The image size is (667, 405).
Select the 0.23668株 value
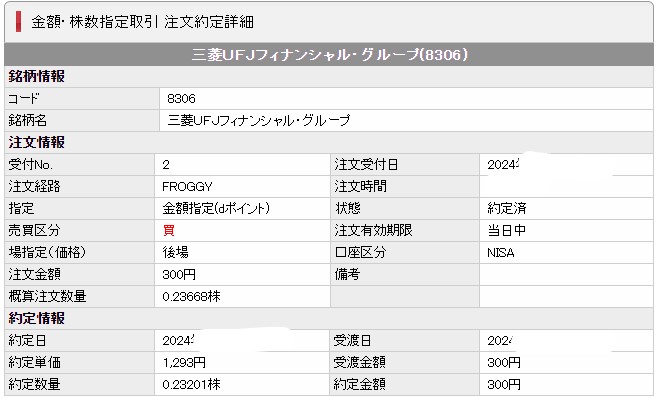pyautogui.click(x=191, y=297)
